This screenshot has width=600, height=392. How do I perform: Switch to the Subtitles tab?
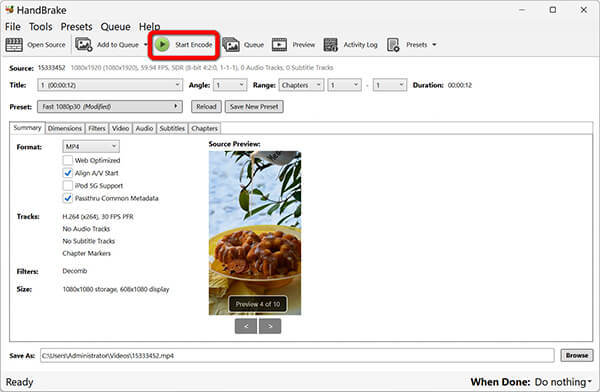(172, 128)
